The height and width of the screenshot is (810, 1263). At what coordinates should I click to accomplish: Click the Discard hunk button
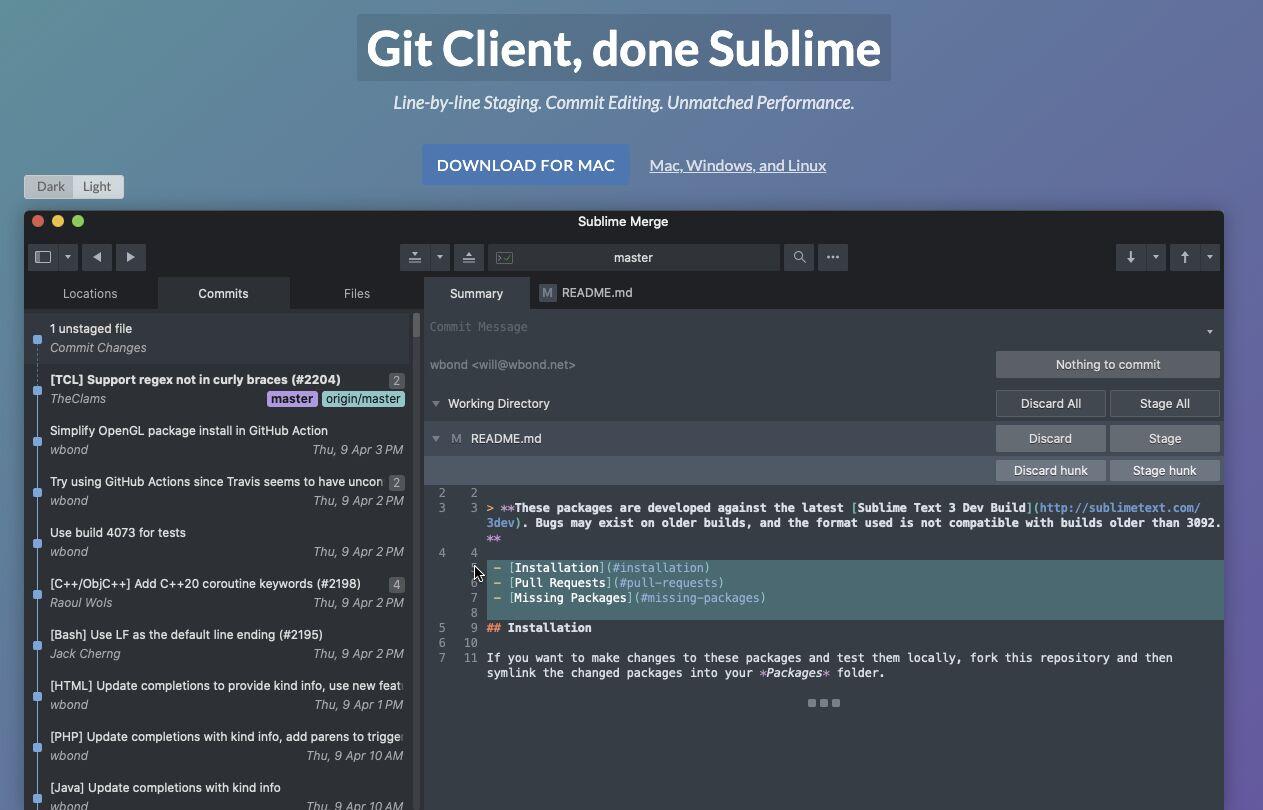[1051, 470]
